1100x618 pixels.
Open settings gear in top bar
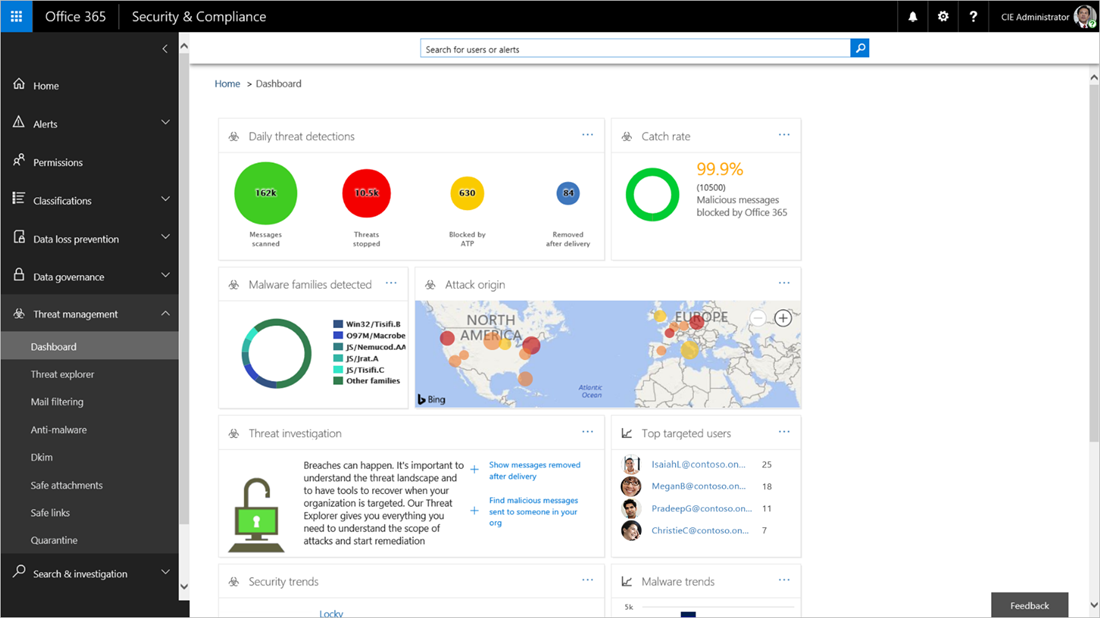tap(943, 16)
